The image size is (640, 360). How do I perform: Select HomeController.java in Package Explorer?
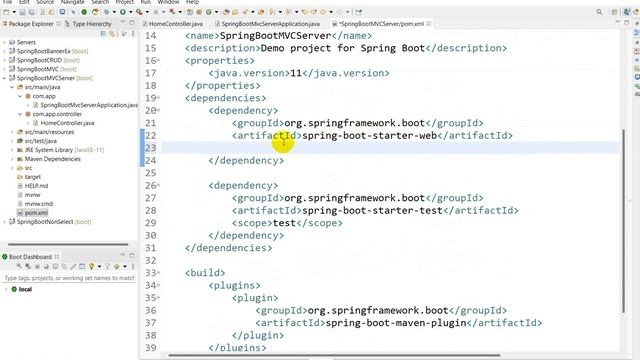point(67,123)
